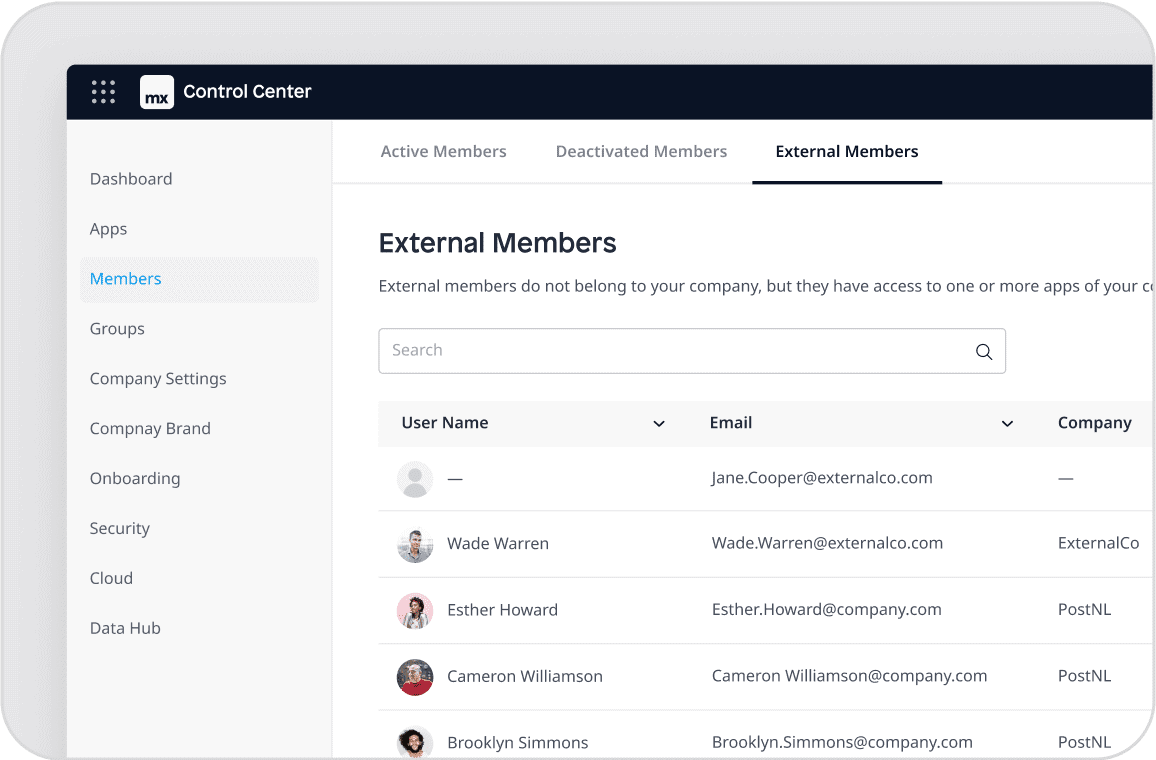Select the External Members tab
The width and height of the screenshot is (1156, 760).
click(846, 152)
